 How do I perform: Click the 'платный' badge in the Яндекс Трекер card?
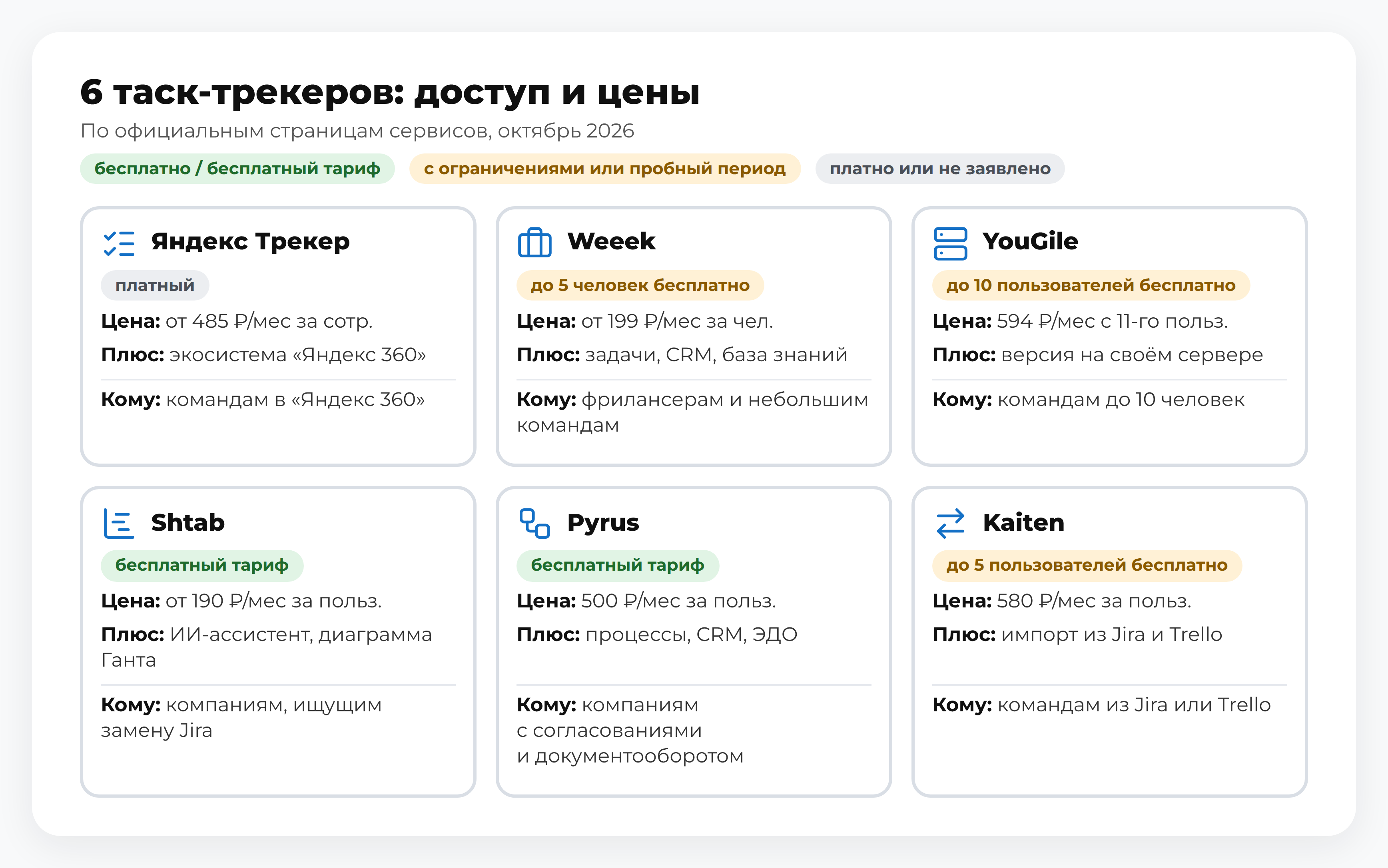(x=155, y=285)
